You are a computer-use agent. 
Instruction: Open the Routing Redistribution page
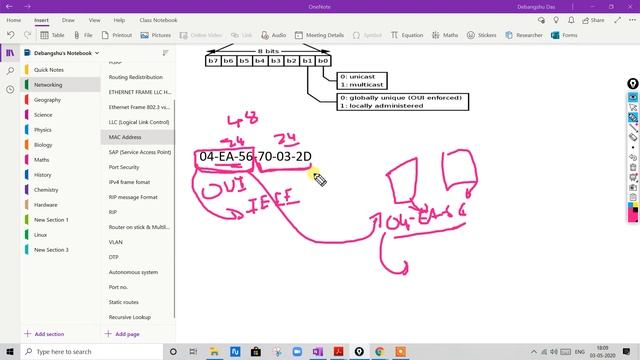click(138, 77)
